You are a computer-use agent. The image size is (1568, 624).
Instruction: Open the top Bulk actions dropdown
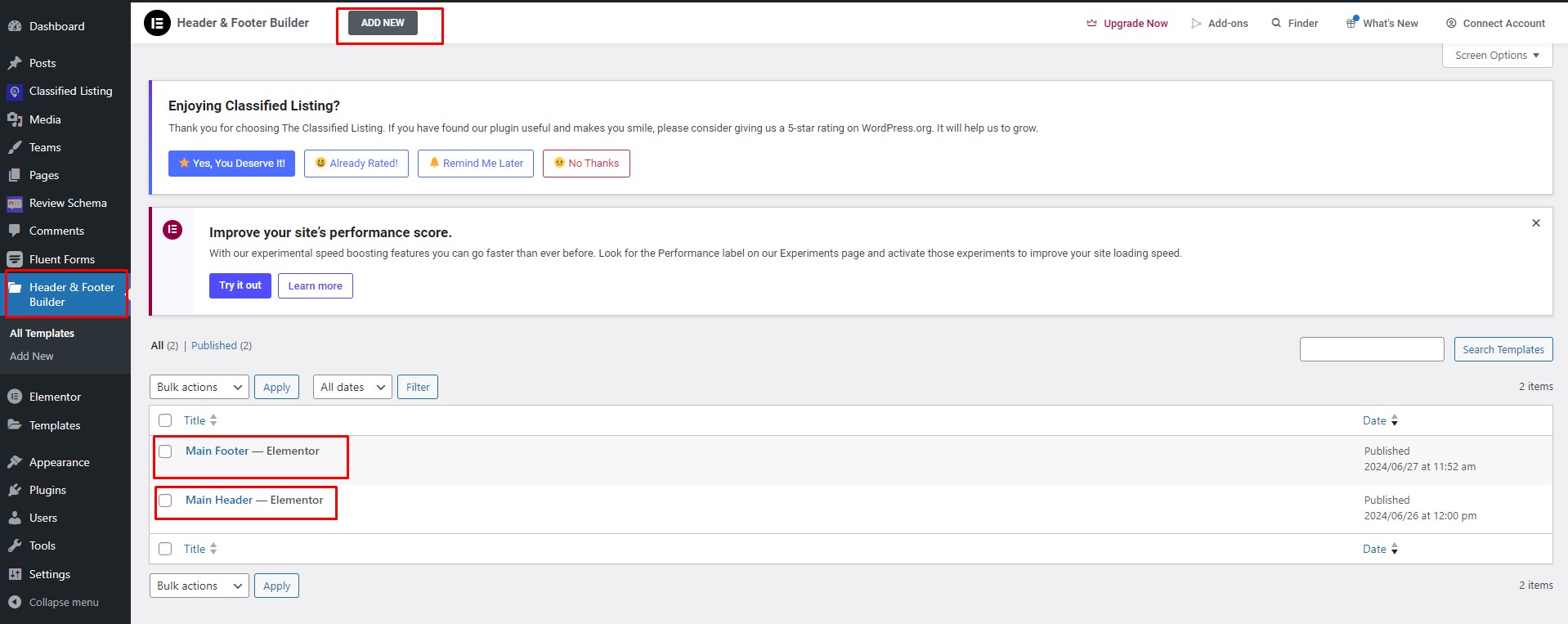point(199,387)
